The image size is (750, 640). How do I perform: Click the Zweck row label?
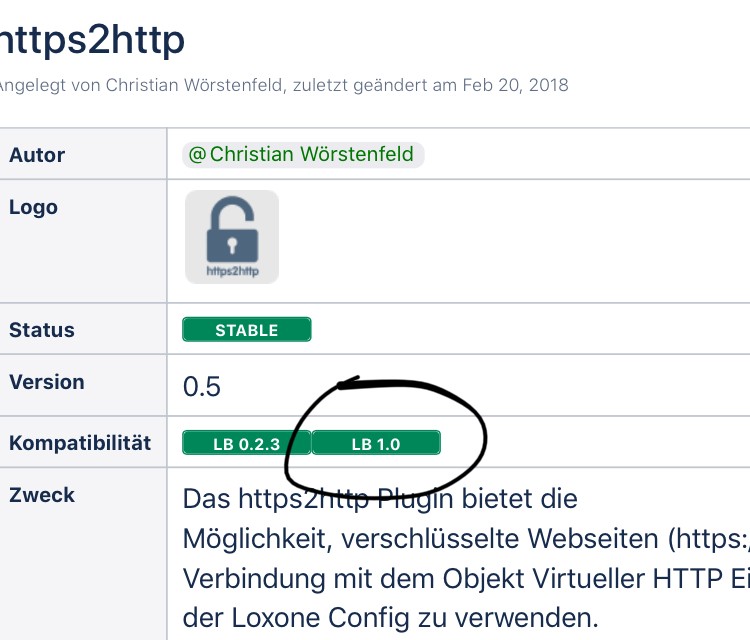click(x=42, y=495)
